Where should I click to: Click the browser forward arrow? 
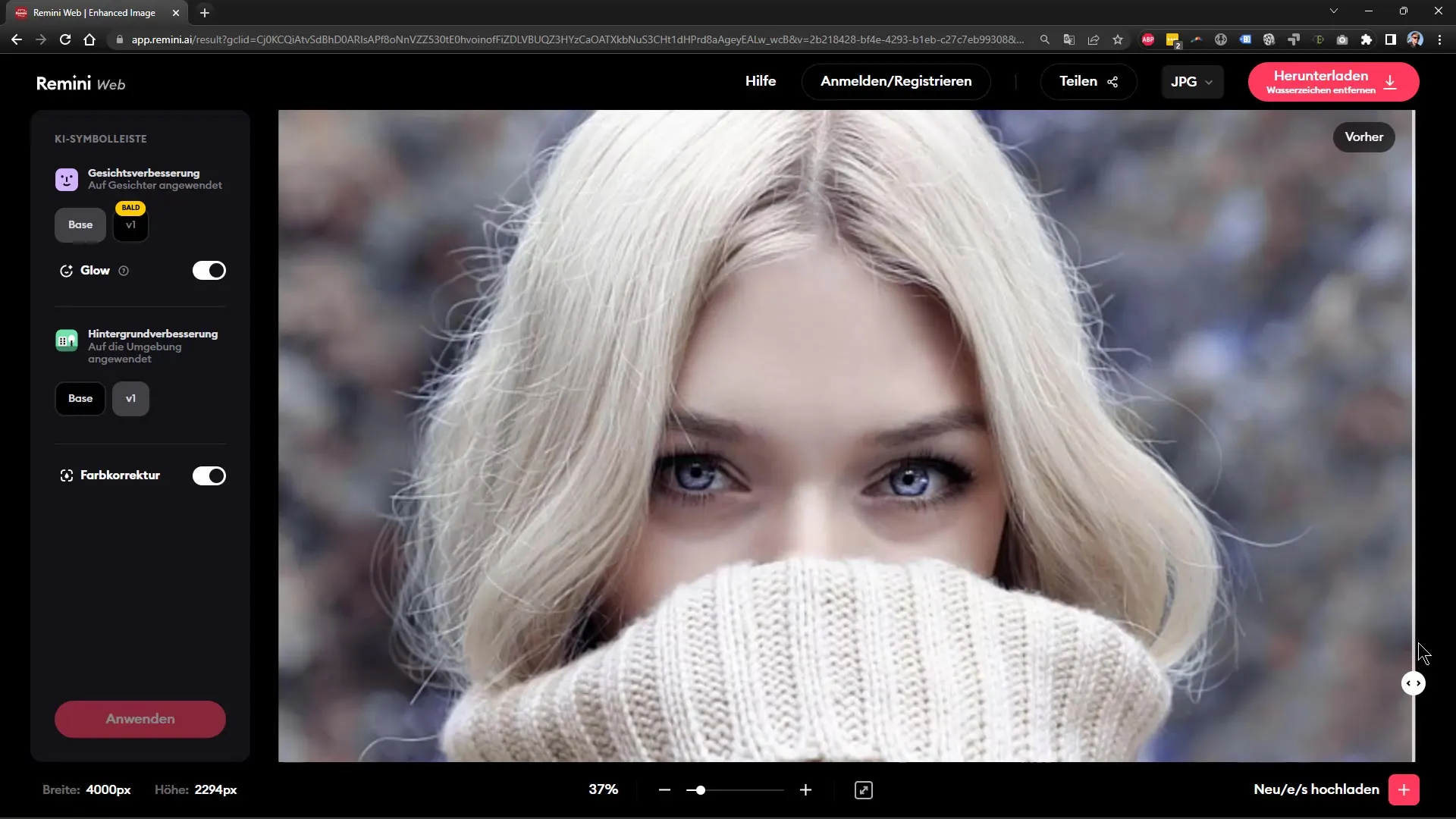[x=41, y=39]
